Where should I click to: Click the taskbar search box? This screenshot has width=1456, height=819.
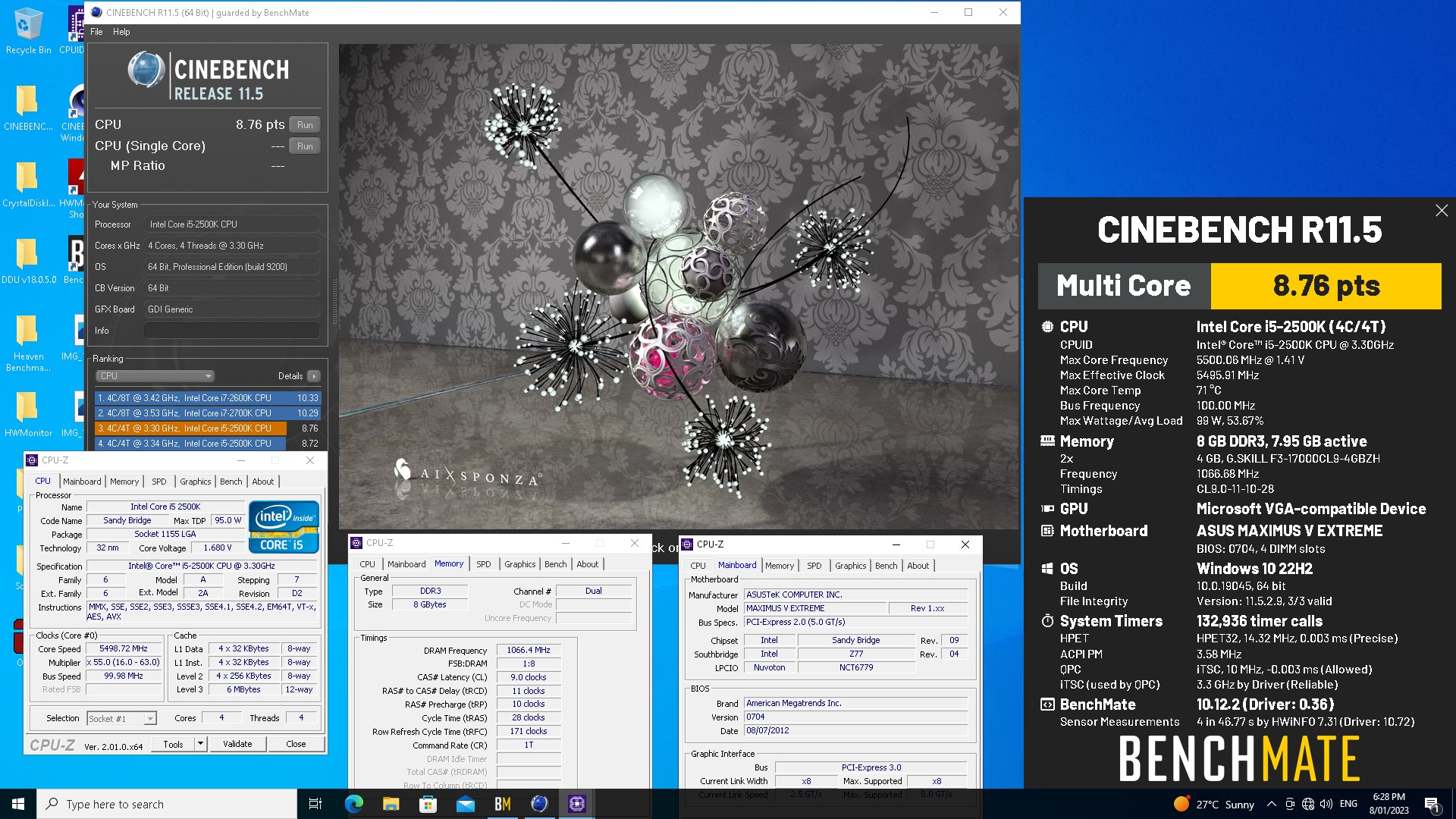[x=167, y=804]
